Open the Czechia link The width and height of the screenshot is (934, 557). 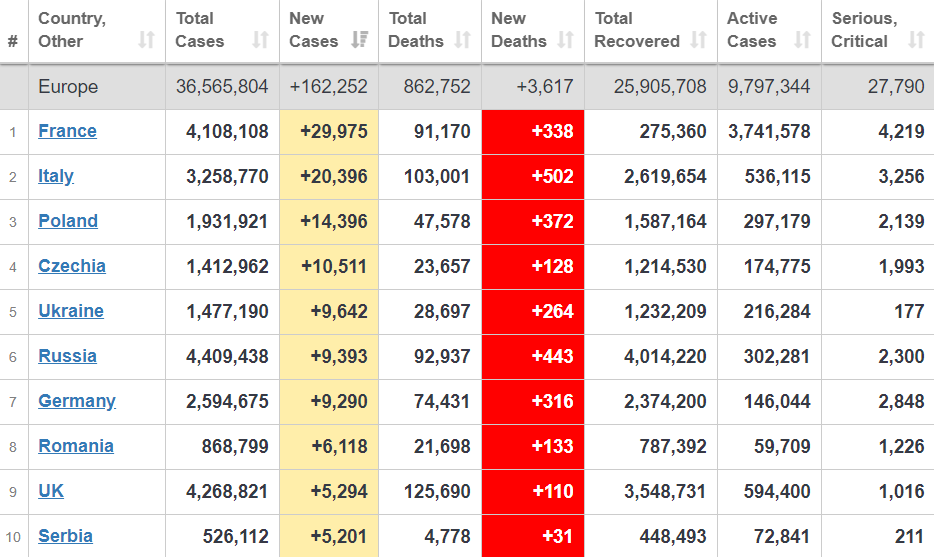pos(72,266)
